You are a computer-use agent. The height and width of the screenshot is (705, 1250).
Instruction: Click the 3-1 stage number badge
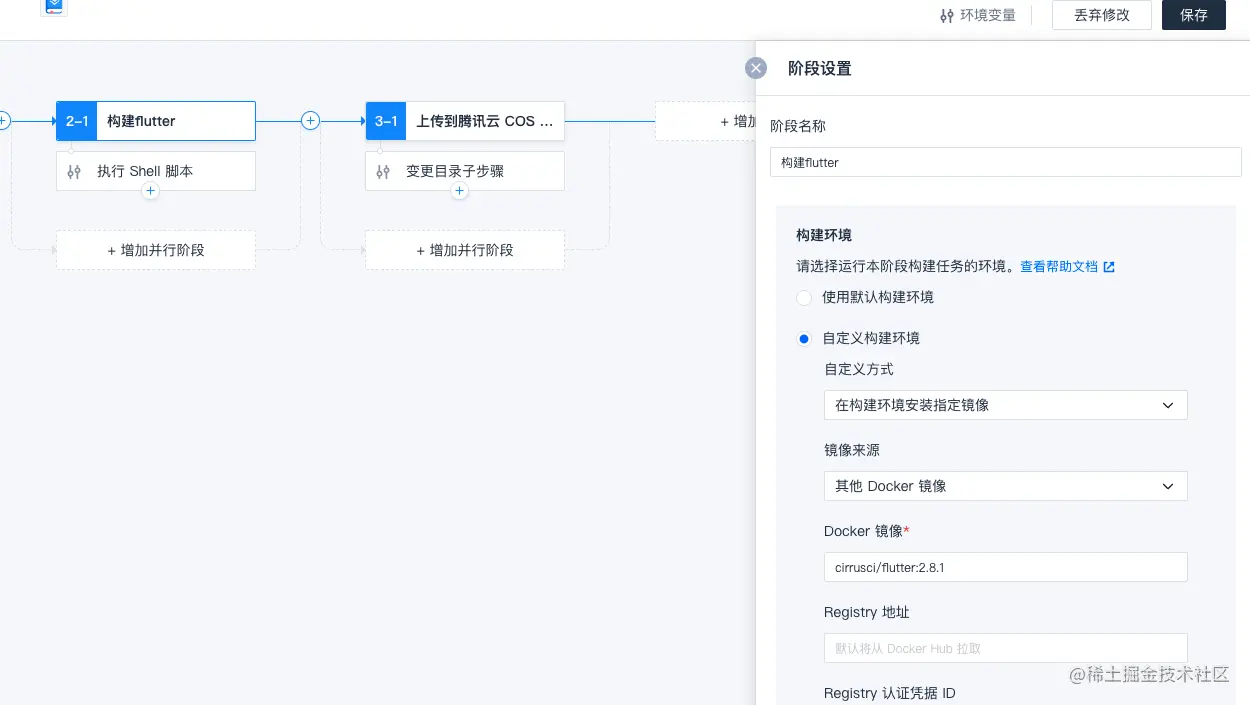point(386,121)
